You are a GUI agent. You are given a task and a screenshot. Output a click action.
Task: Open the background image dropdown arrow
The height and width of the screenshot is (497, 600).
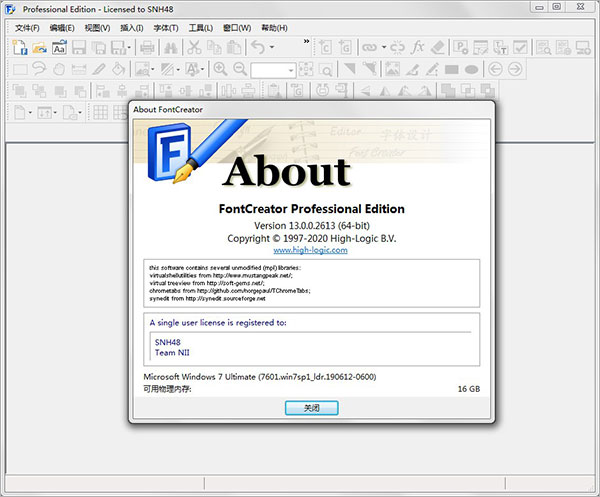153,70
